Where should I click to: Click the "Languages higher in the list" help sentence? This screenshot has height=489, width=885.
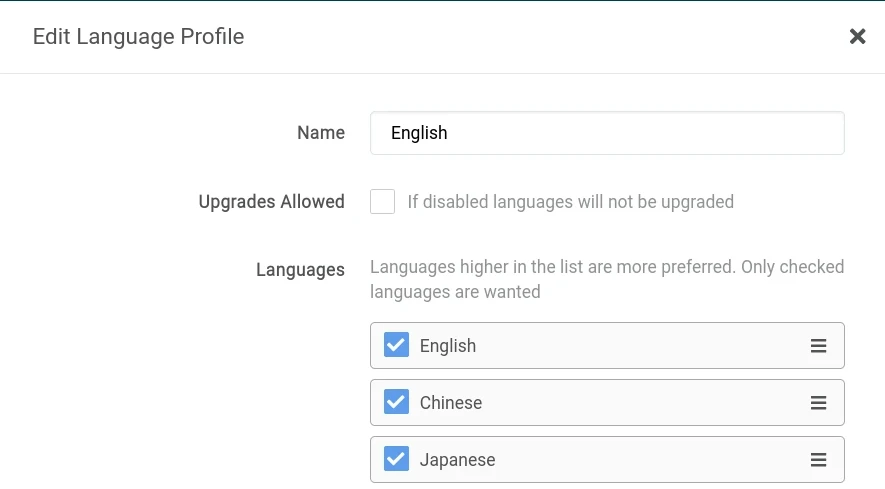(x=607, y=267)
